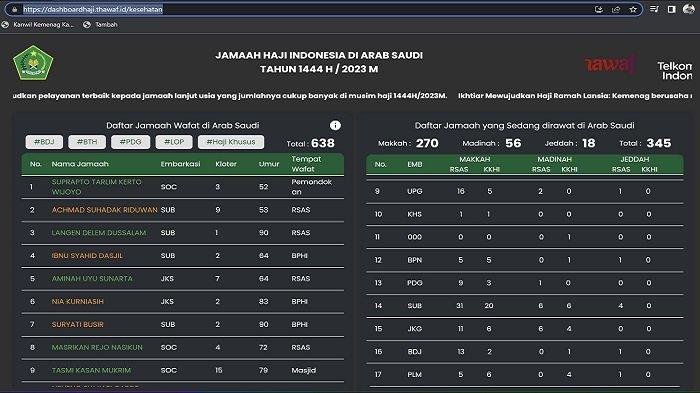Click the Madinah count 56
700x393 pixels.
pyautogui.click(x=513, y=143)
